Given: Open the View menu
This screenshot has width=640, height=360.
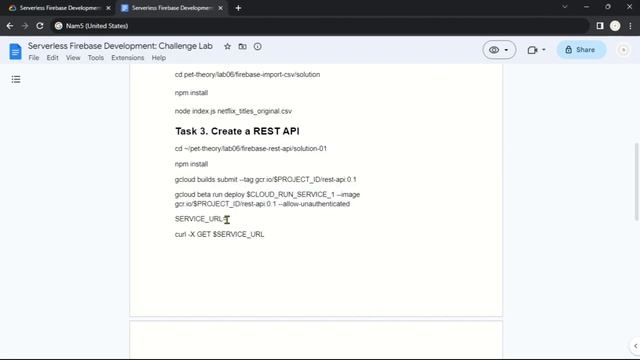Looking at the screenshot, I should point(73,58).
